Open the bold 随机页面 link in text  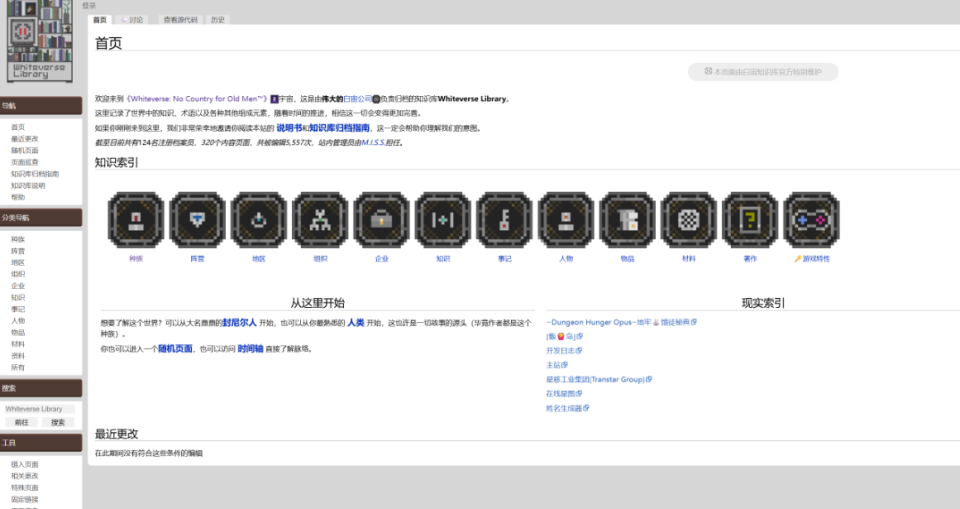(x=175, y=349)
